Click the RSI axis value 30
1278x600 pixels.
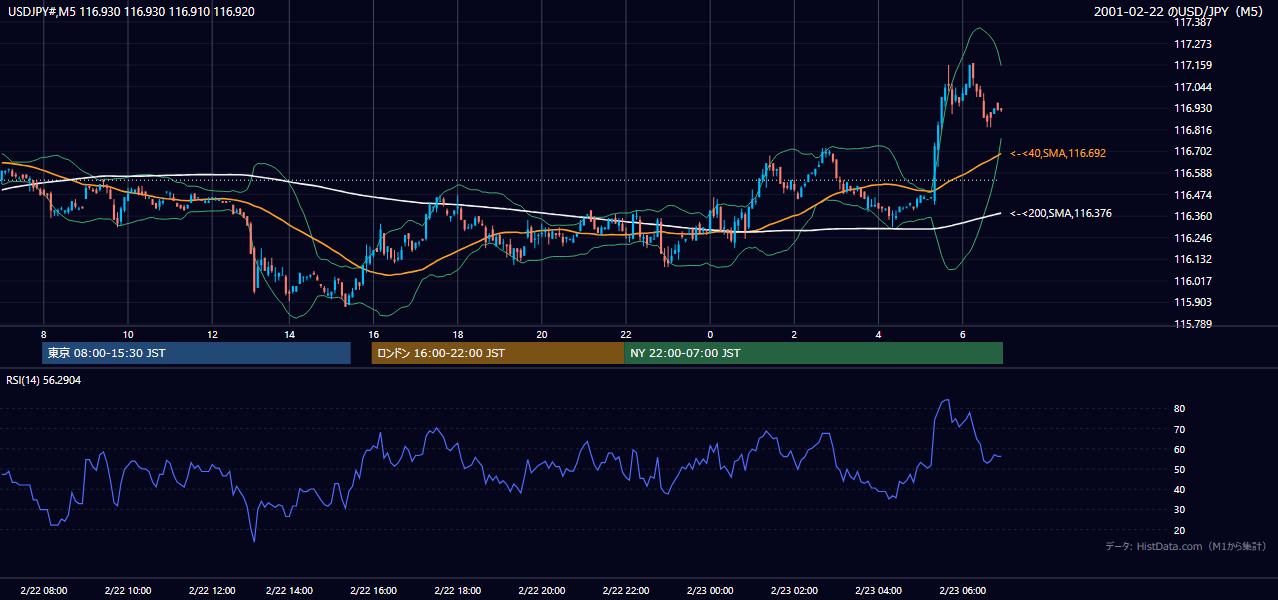[1180, 510]
